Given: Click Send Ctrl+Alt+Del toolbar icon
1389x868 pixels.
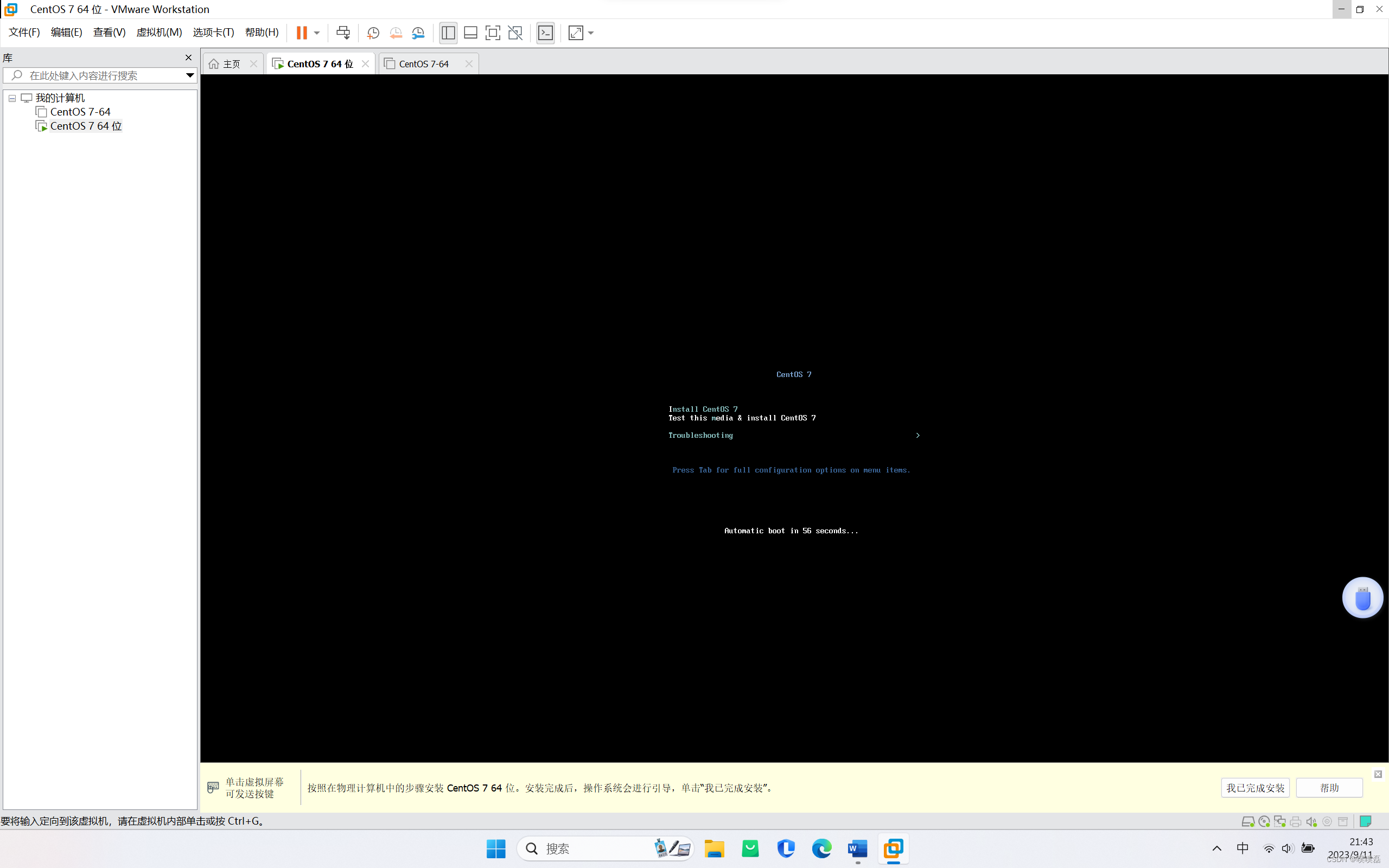Looking at the screenshot, I should (343, 33).
